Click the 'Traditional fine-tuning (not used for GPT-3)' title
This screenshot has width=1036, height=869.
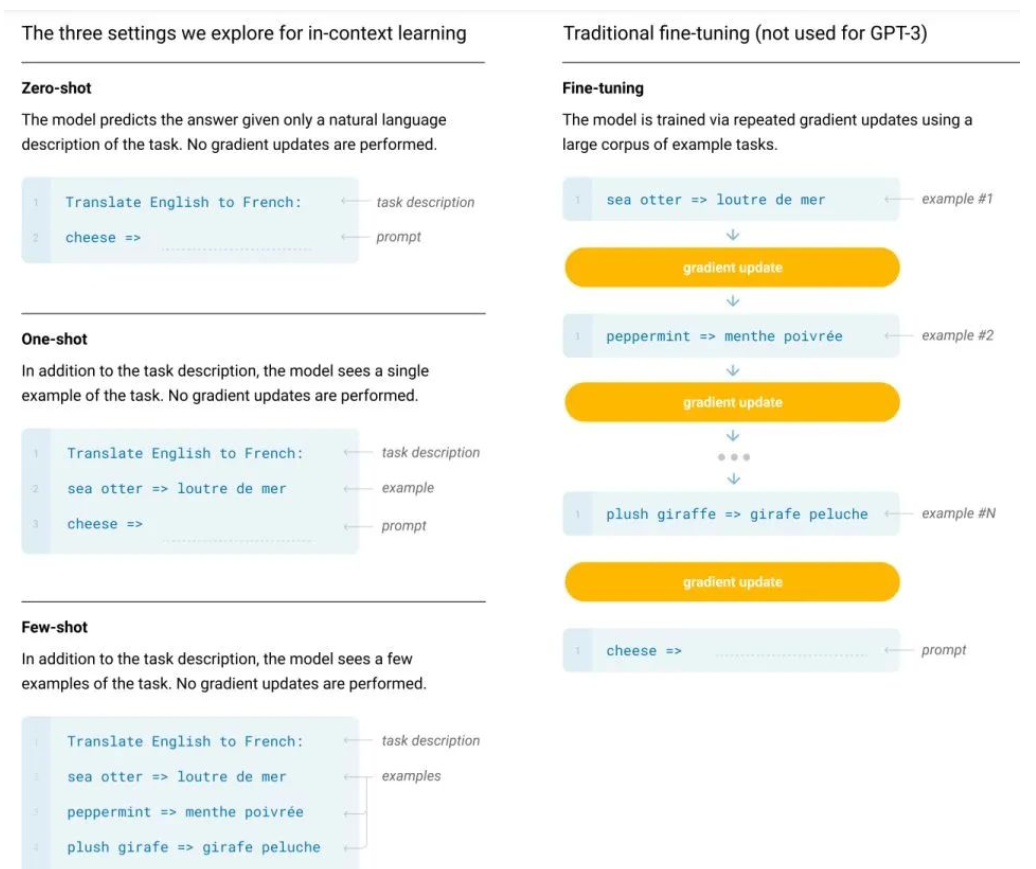click(x=745, y=33)
